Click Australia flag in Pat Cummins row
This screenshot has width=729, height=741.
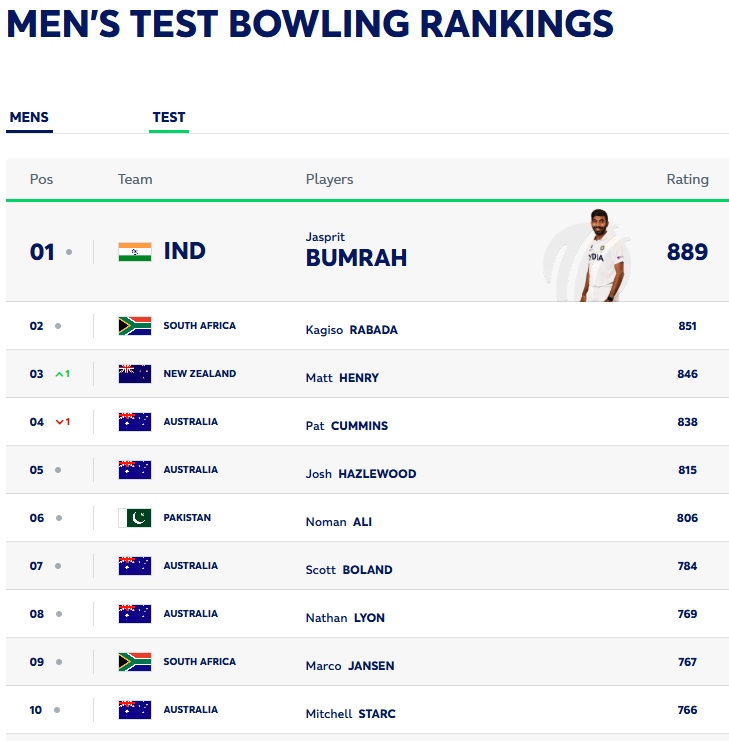pos(134,422)
